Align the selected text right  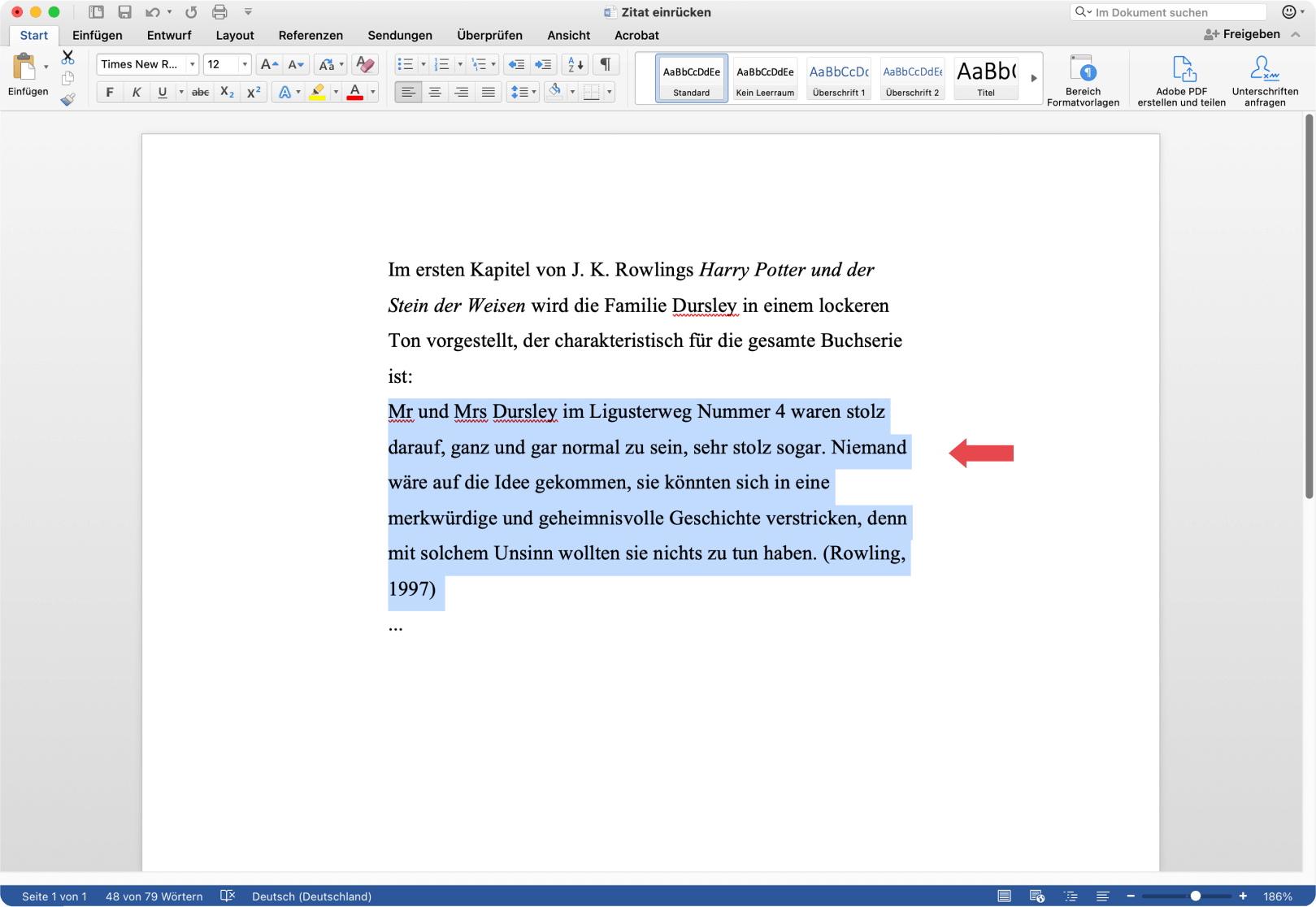tap(461, 92)
